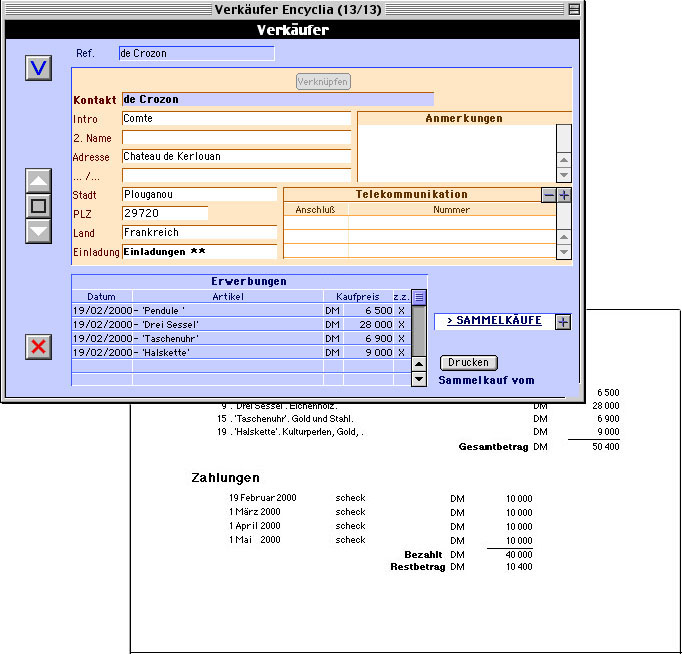Click the Stadt field Plouganou
The width and height of the screenshot is (682, 654).
[x=200, y=194]
